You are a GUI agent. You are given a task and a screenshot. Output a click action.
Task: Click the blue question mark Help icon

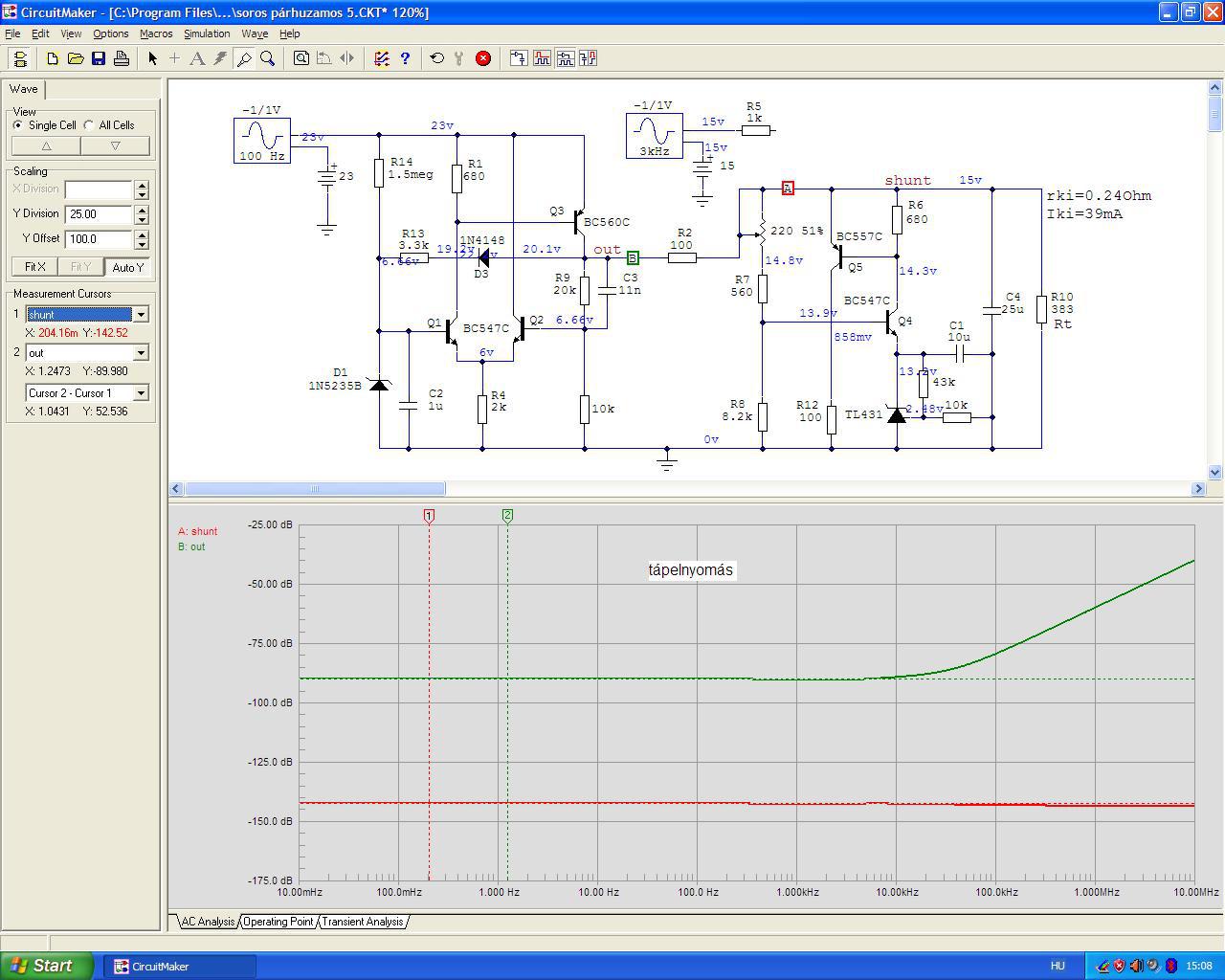point(405,58)
